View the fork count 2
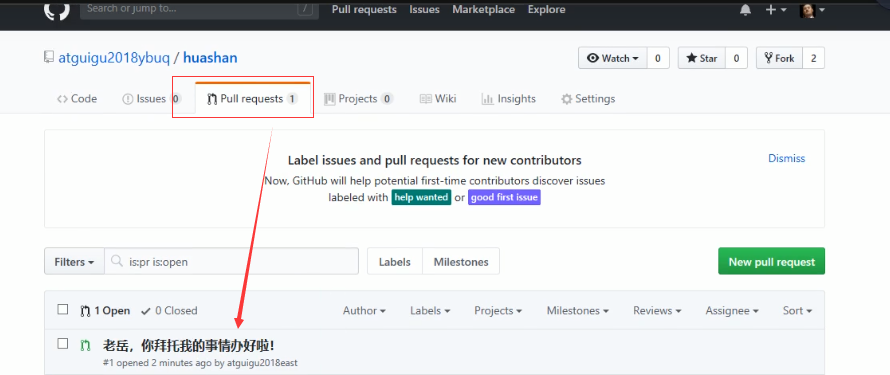 813,58
